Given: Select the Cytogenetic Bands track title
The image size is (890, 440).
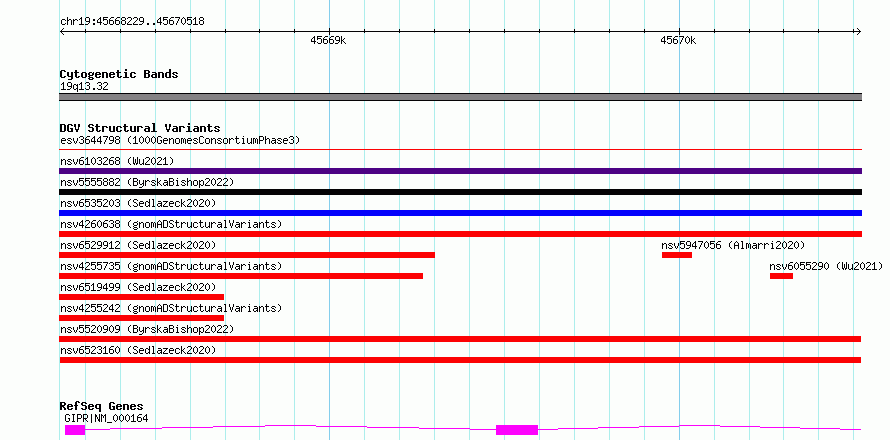Looking at the screenshot, I should tap(119, 74).
